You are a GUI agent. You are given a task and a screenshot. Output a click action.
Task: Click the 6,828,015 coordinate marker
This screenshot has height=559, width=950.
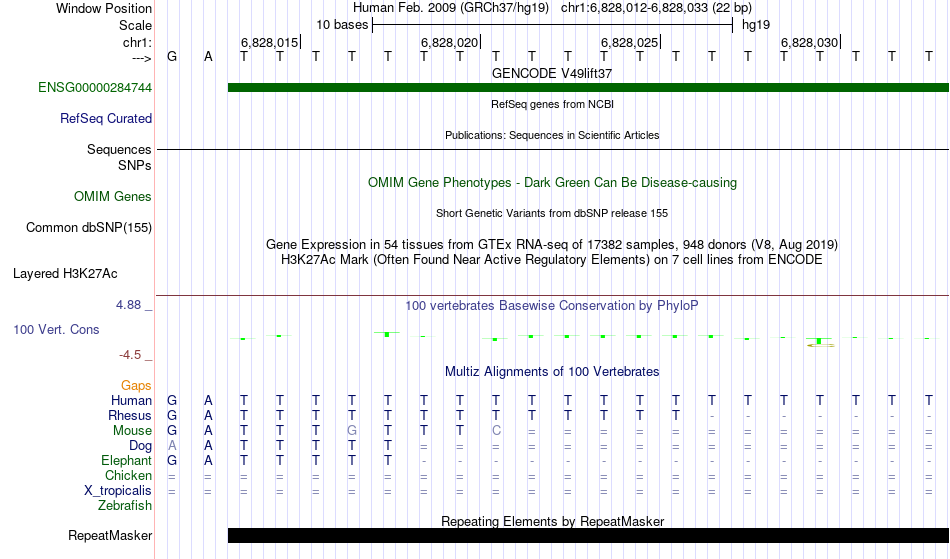click(x=270, y=42)
